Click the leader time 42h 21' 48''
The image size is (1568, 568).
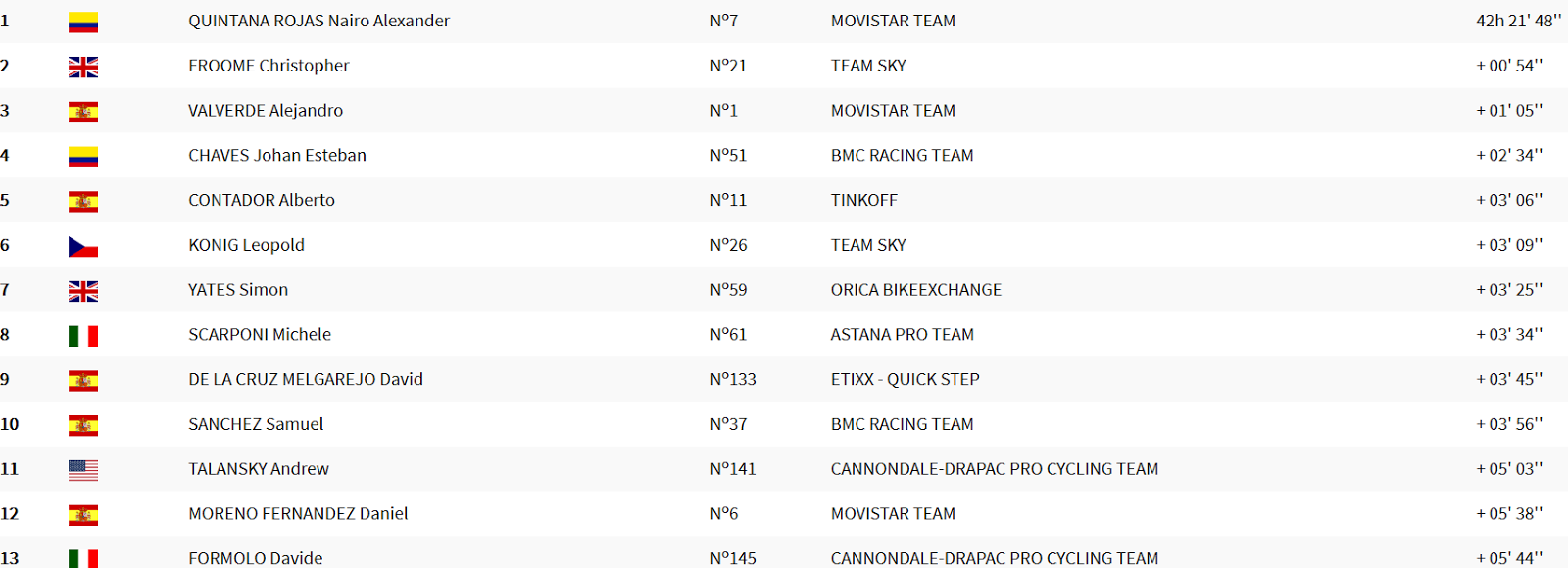1519,21
